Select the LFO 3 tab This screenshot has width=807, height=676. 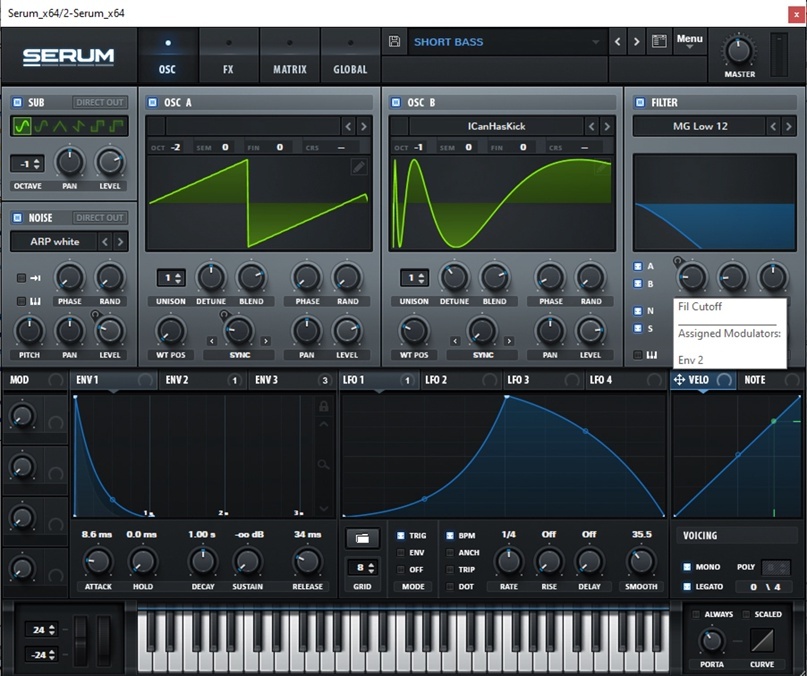[543, 380]
